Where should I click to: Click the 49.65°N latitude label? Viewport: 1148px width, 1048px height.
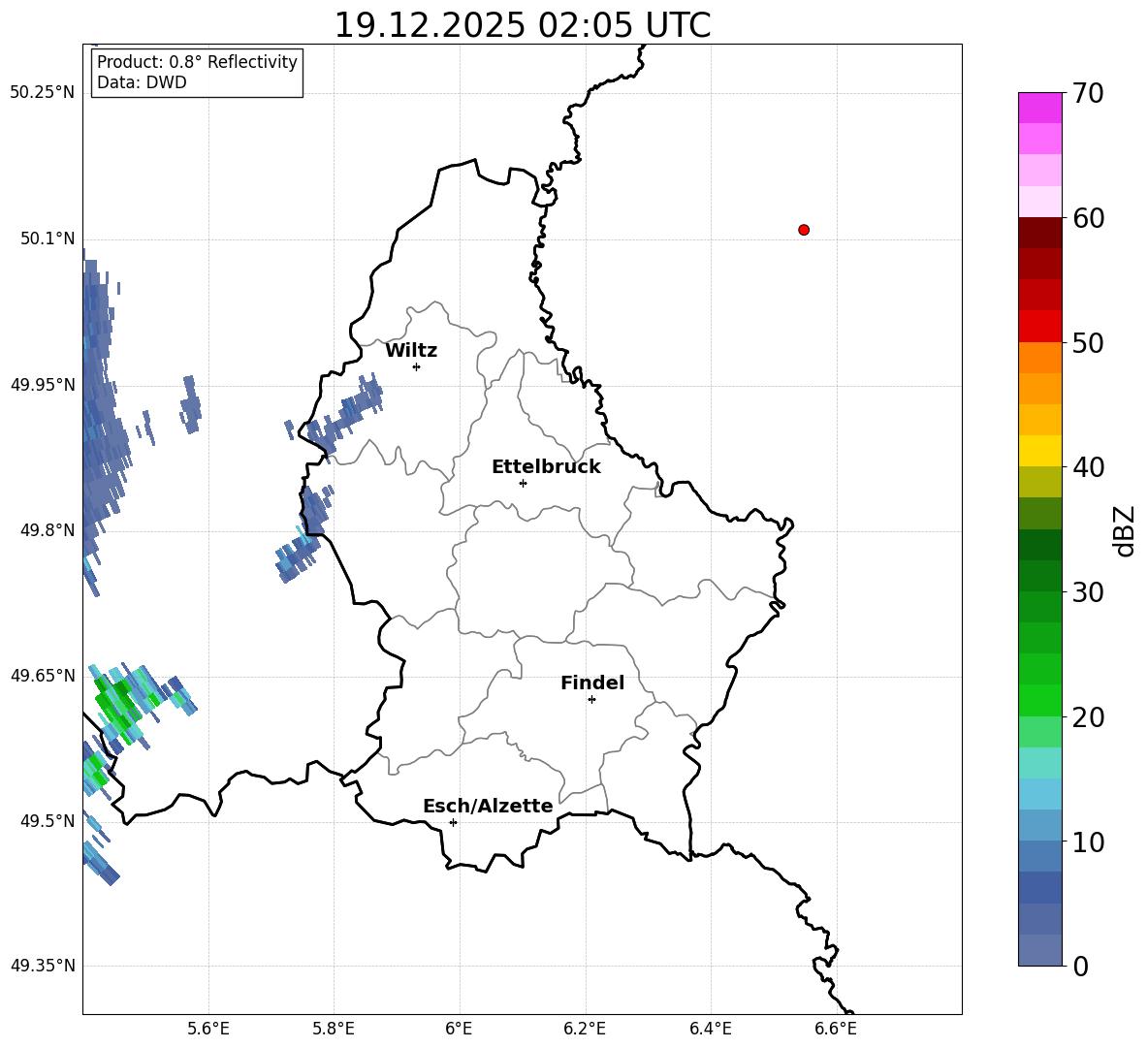point(43,675)
